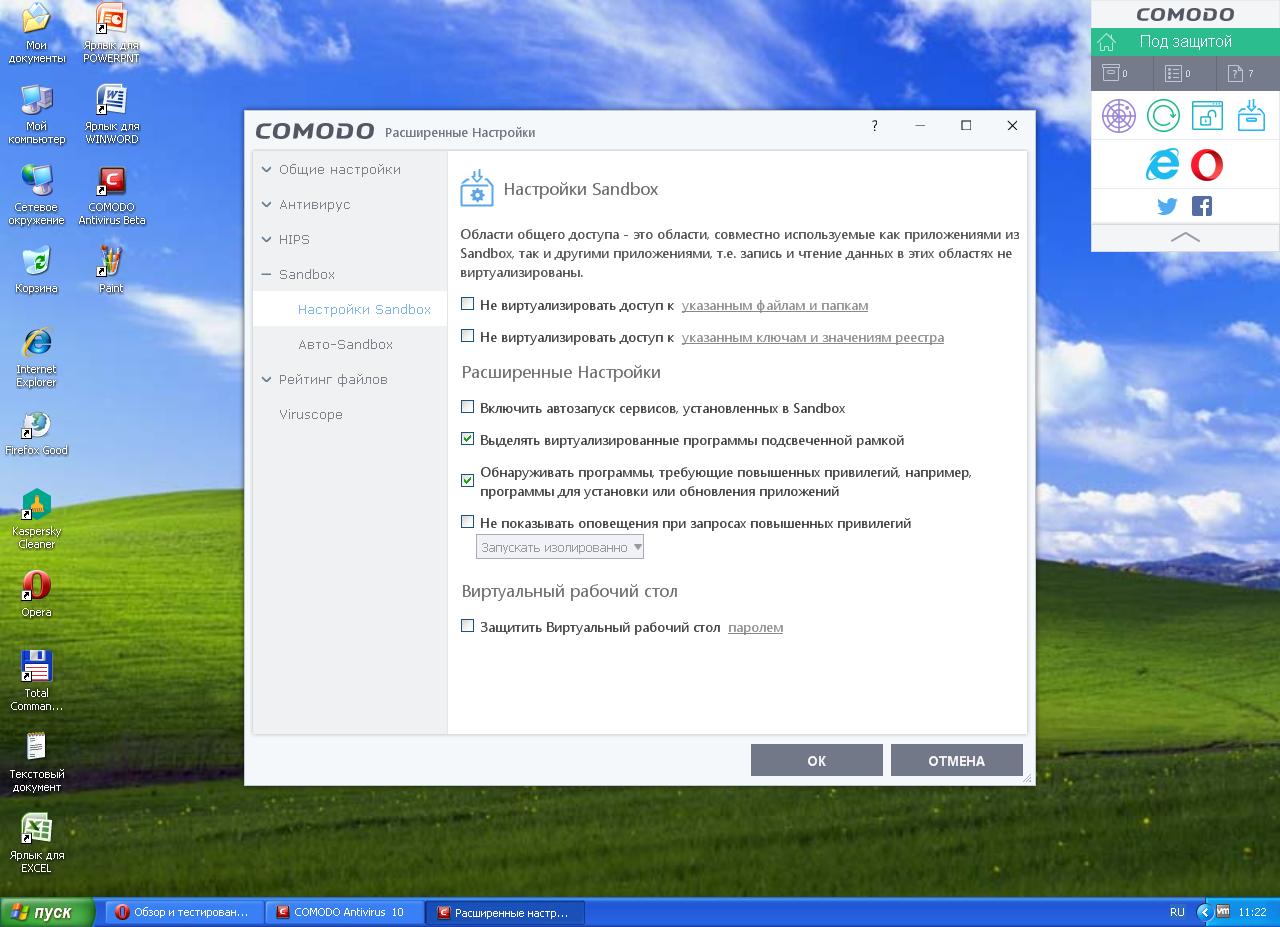Select the Авто-Sandbox subsection

350,344
